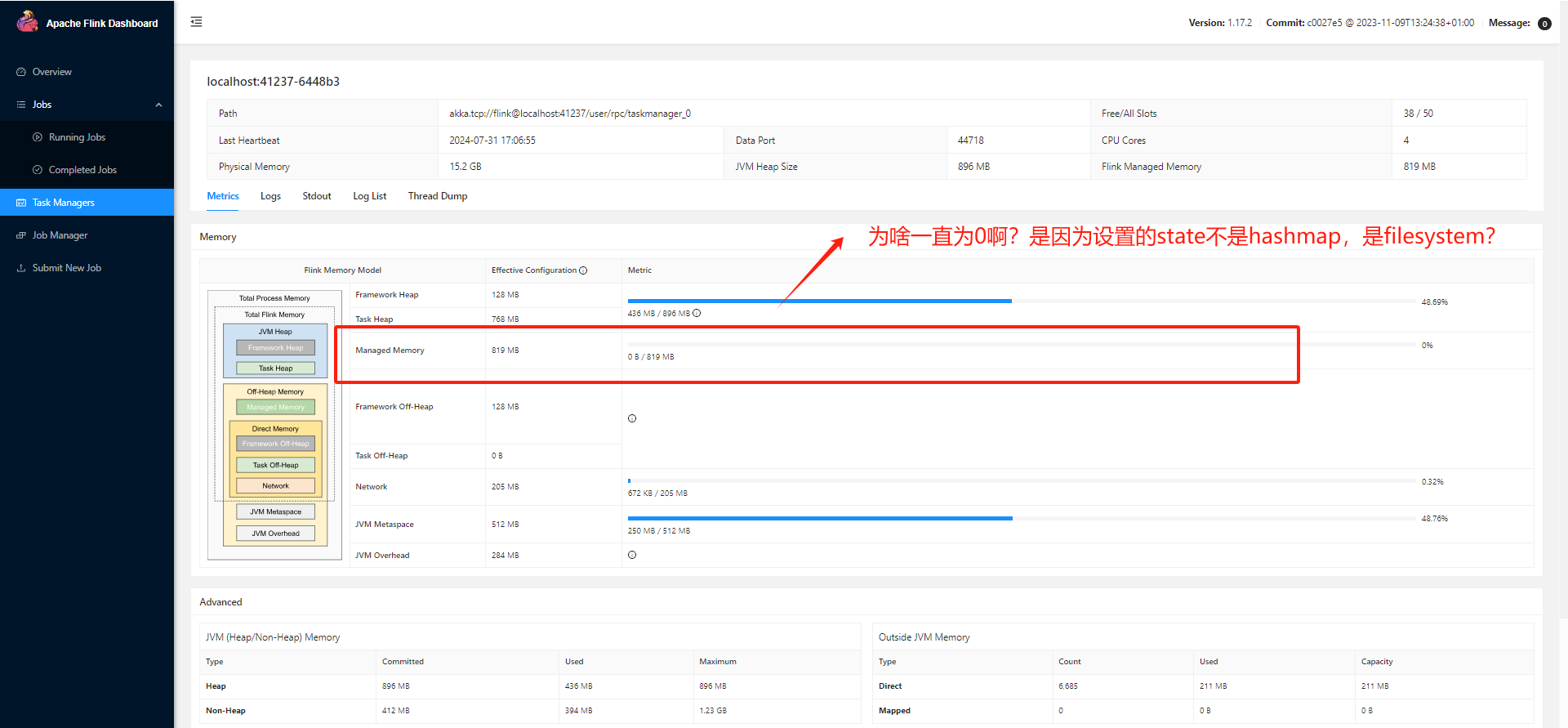Click the Network memory progress bar
The height and width of the screenshot is (728, 1568).
point(1021,481)
